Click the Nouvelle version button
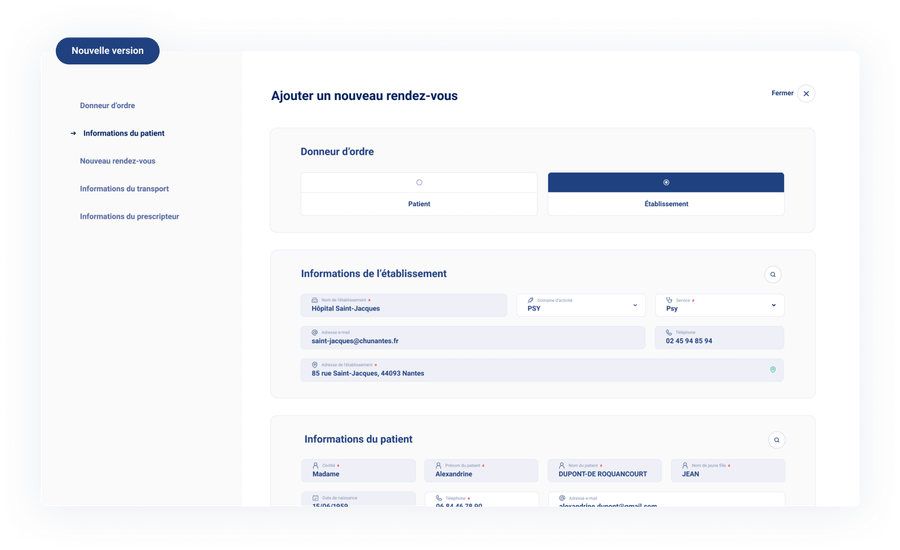The width and height of the screenshot is (900, 550). click(x=107, y=51)
